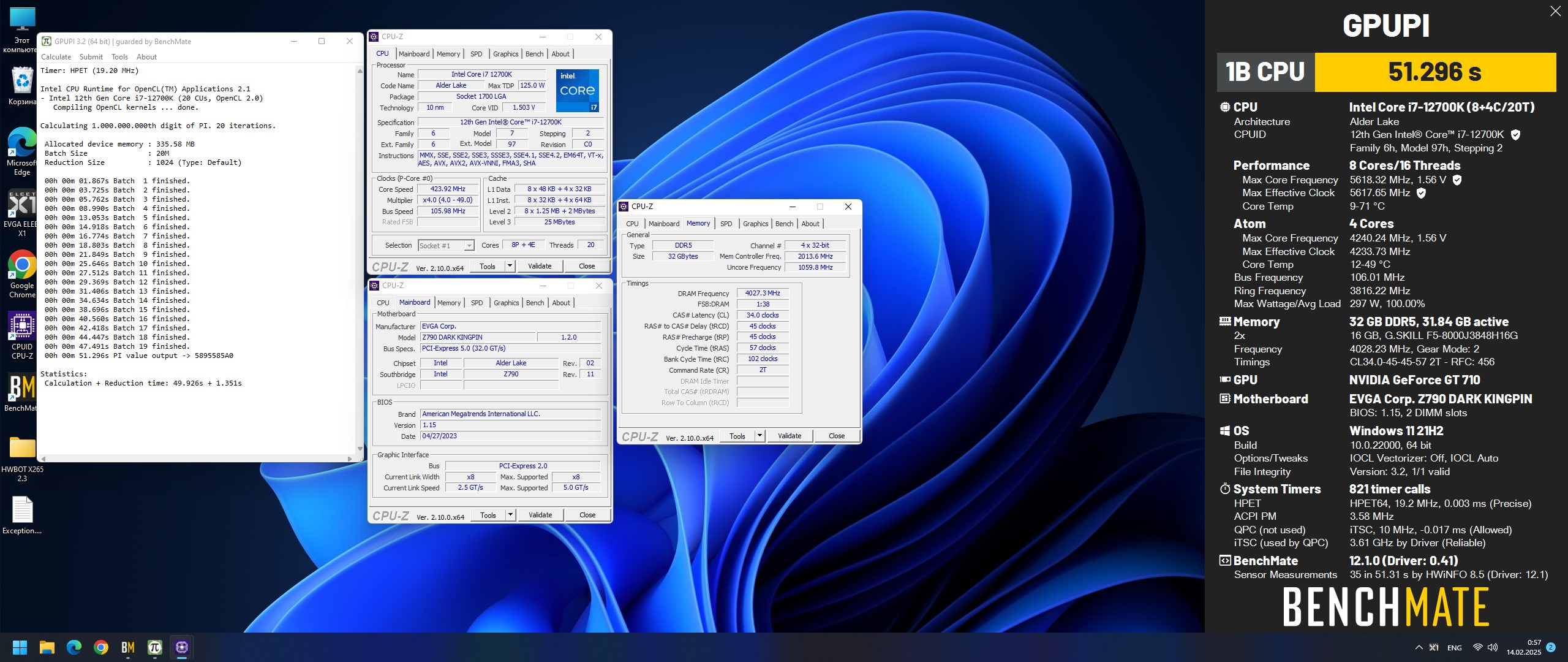This screenshot has width=1568, height=662.
Task: Click the Core Speed value field
Action: 448,189
